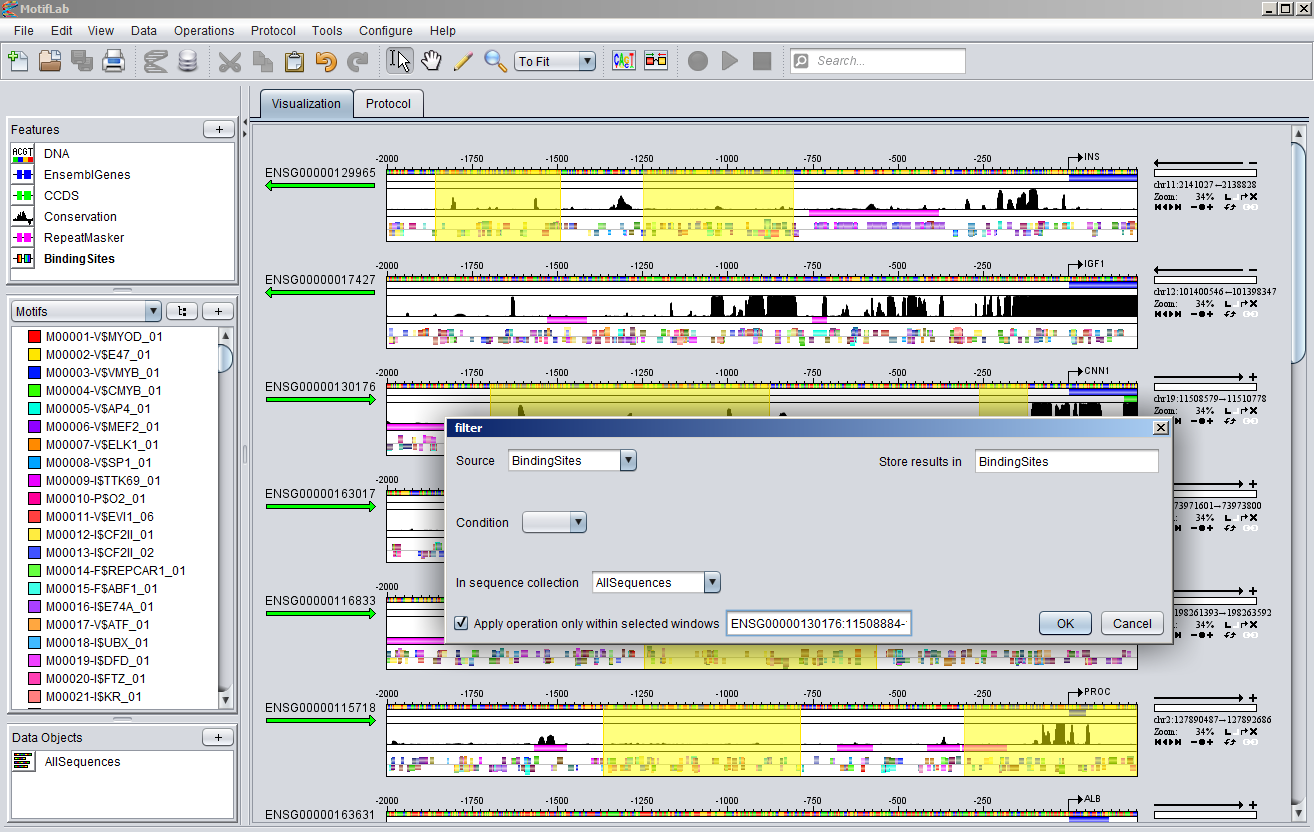Click the green swatch for M00004-V$CMYB_01
The height and width of the screenshot is (832, 1314).
pyautogui.click(x=34, y=391)
